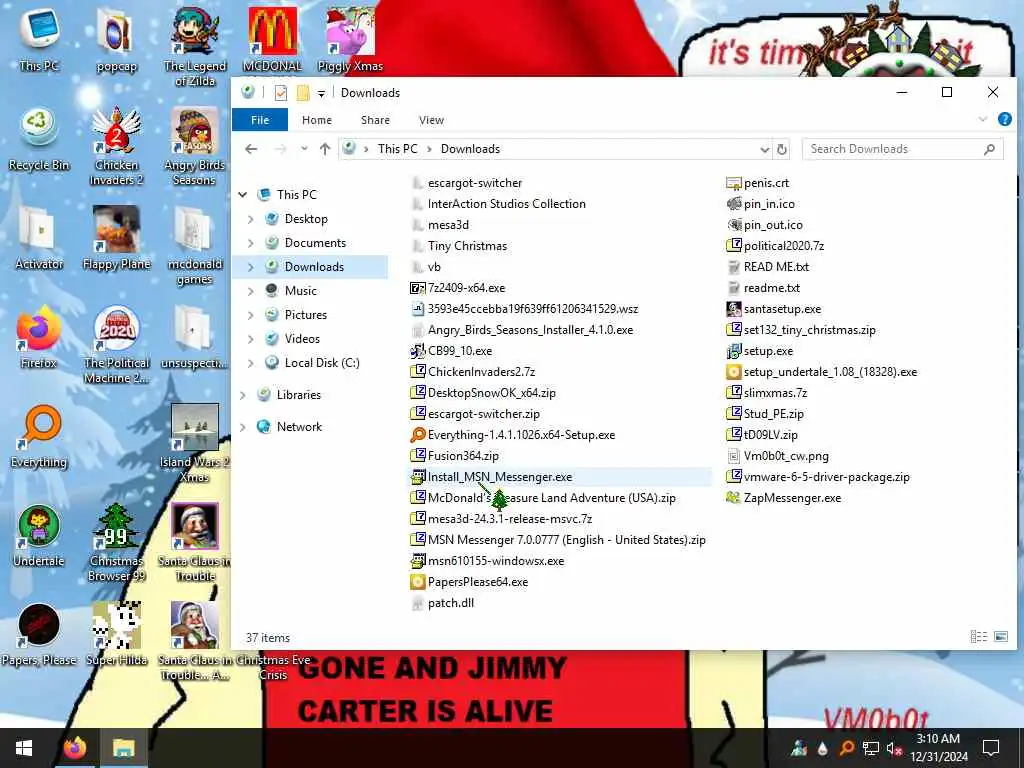Open mcdonald games desktop folder
This screenshot has width=1024, height=768.
194,244
